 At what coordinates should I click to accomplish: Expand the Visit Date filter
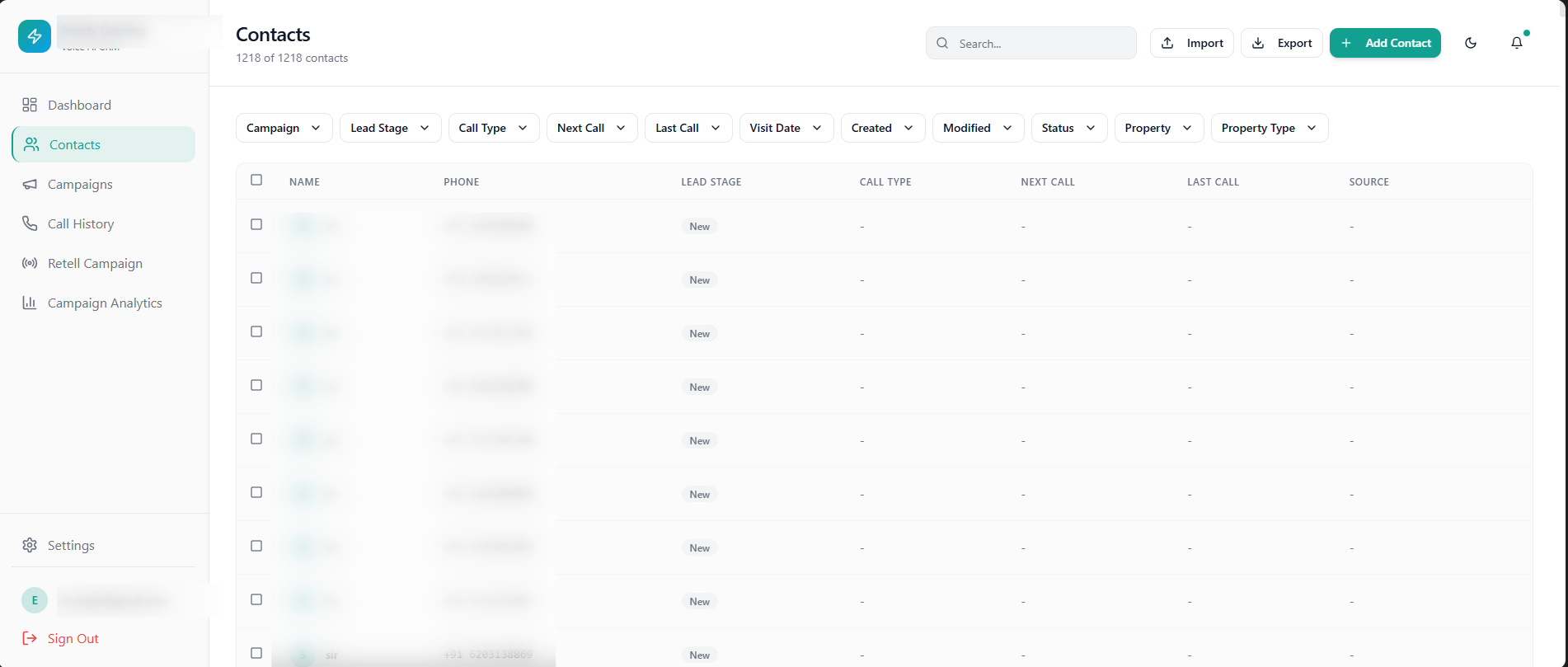[786, 128]
